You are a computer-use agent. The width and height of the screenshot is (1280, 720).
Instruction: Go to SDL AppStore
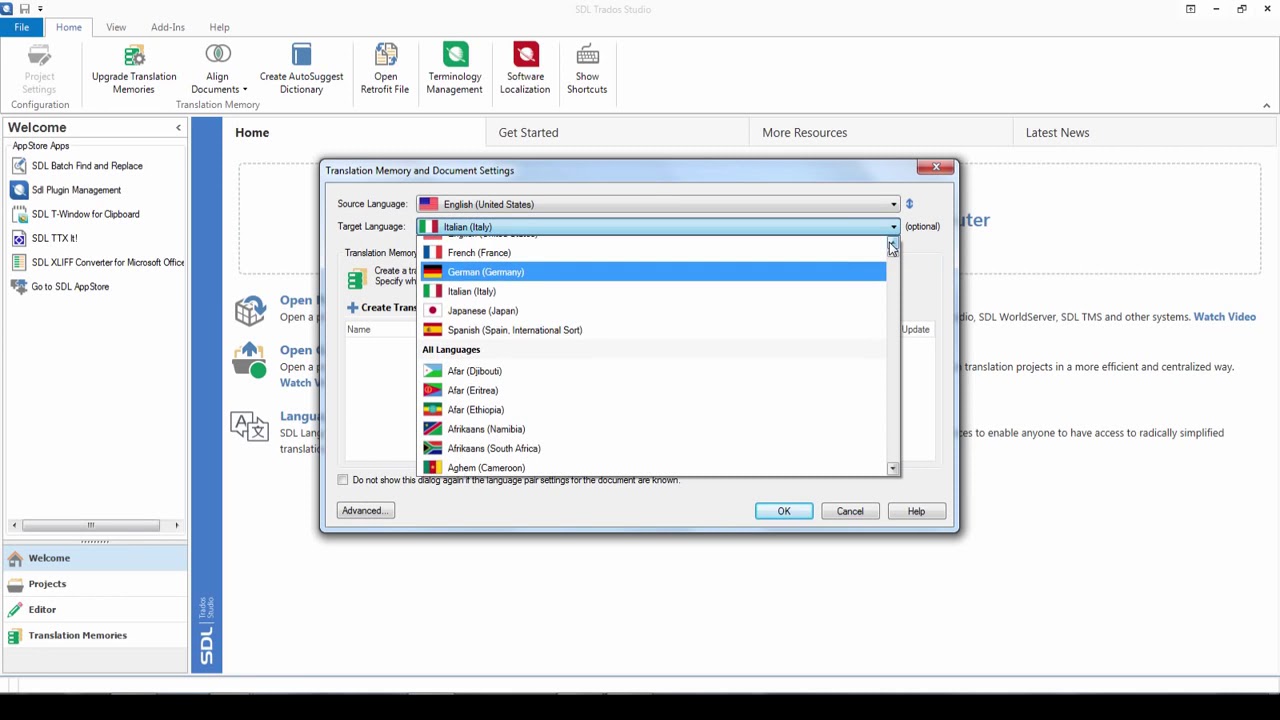(70, 286)
